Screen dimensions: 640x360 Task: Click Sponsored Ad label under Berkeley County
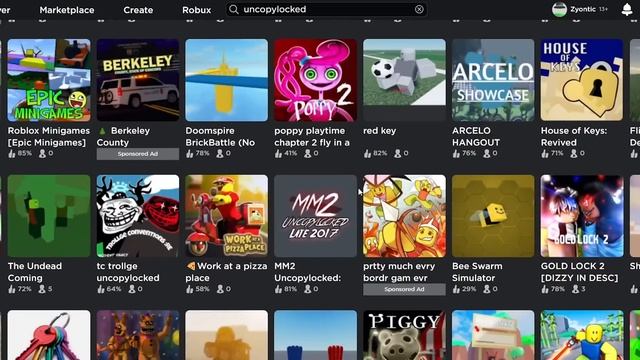click(x=138, y=154)
